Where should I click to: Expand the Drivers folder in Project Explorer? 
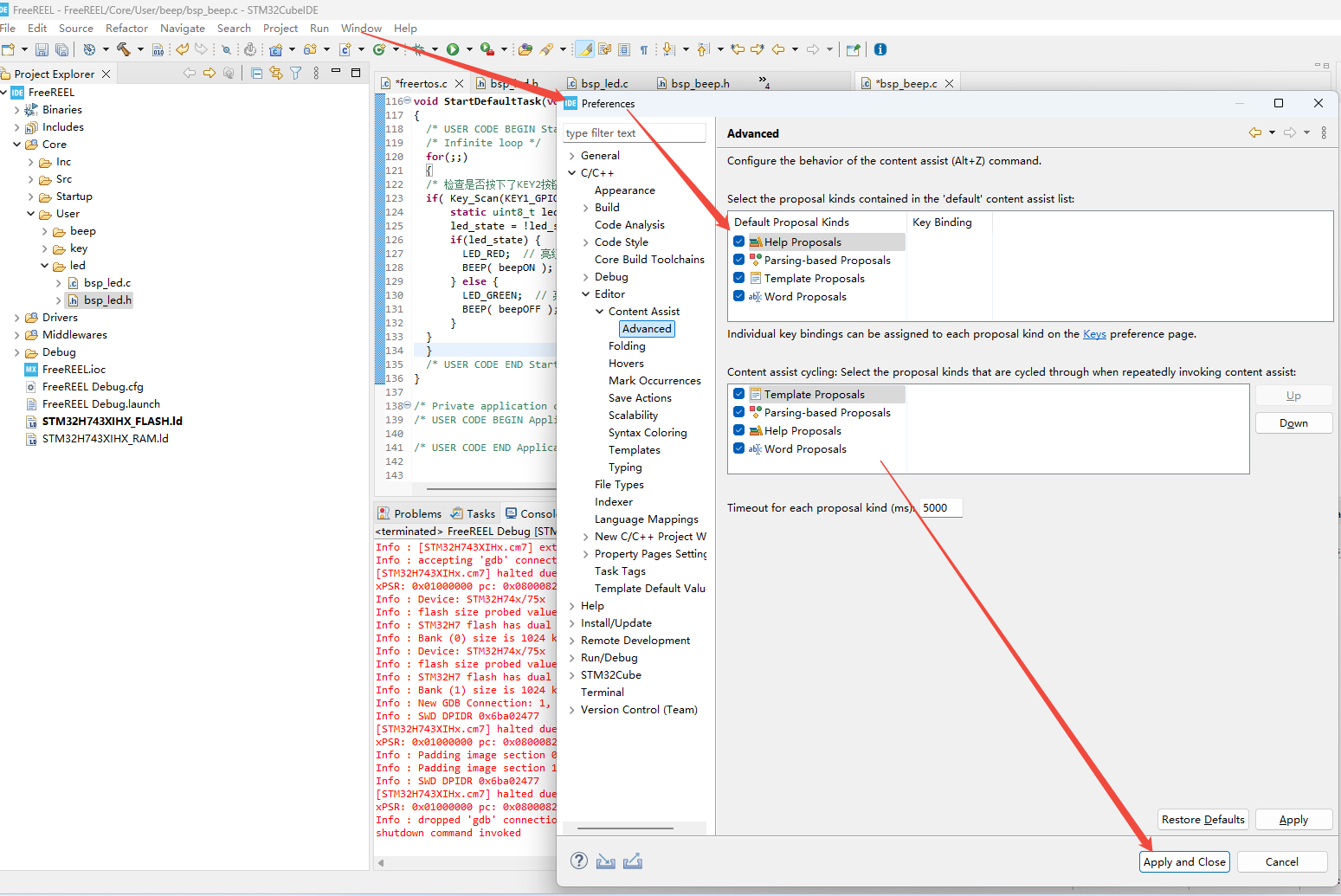point(16,318)
